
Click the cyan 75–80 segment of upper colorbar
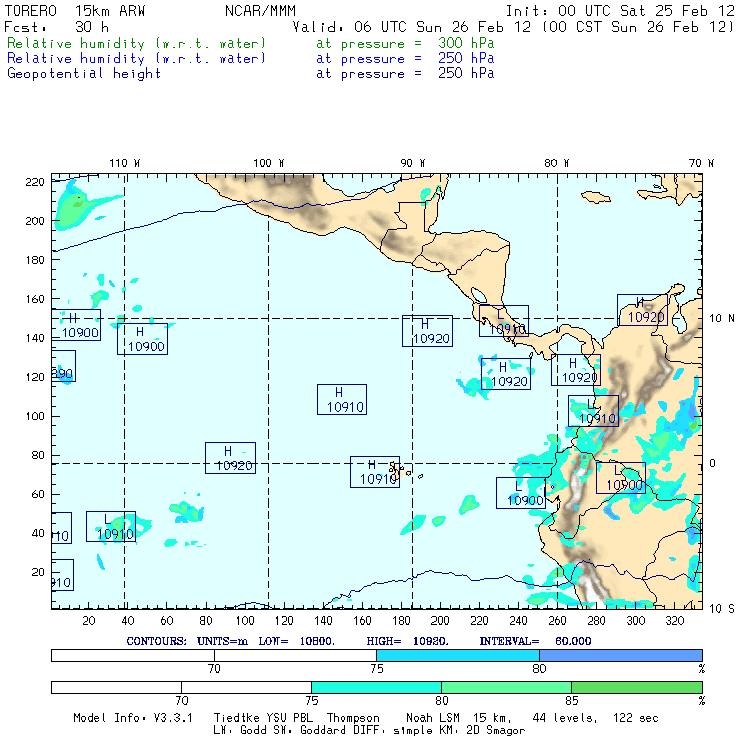pyautogui.click(x=458, y=655)
